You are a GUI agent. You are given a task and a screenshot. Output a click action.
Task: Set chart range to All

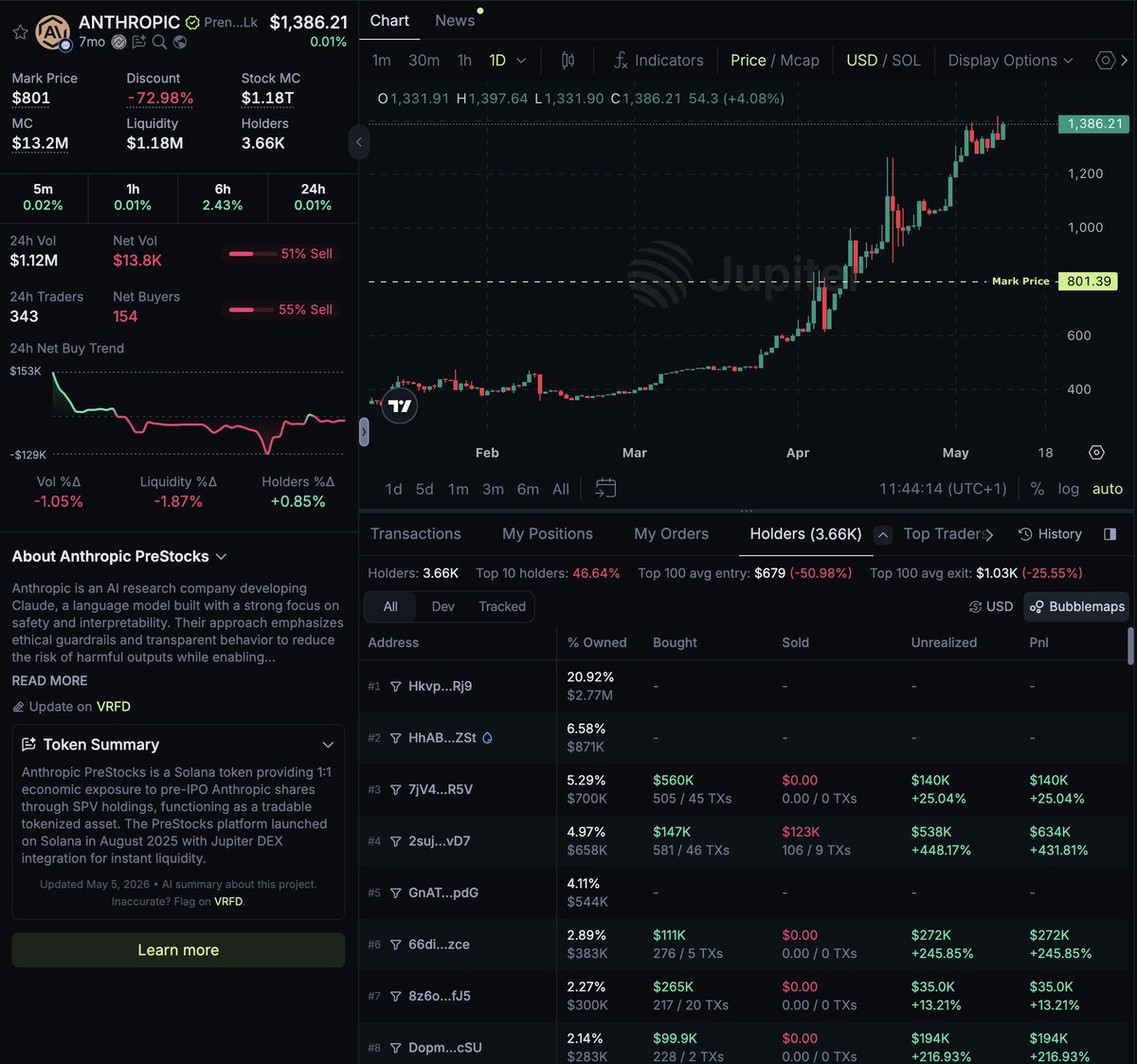tap(561, 489)
